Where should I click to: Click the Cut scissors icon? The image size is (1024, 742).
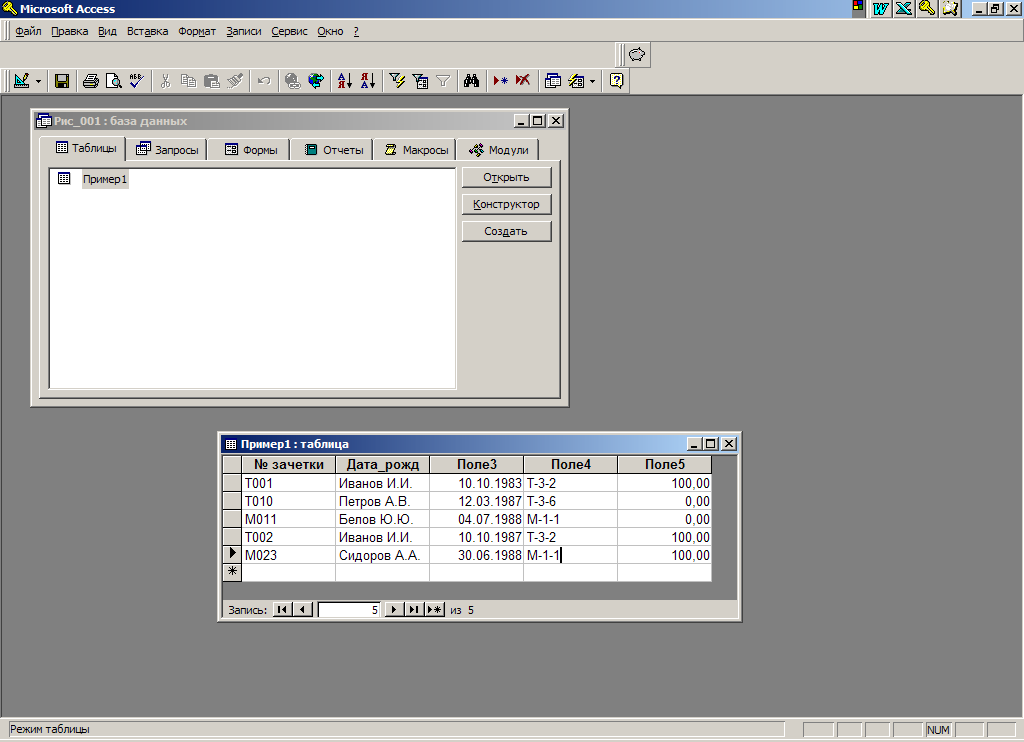coord(165,81)
